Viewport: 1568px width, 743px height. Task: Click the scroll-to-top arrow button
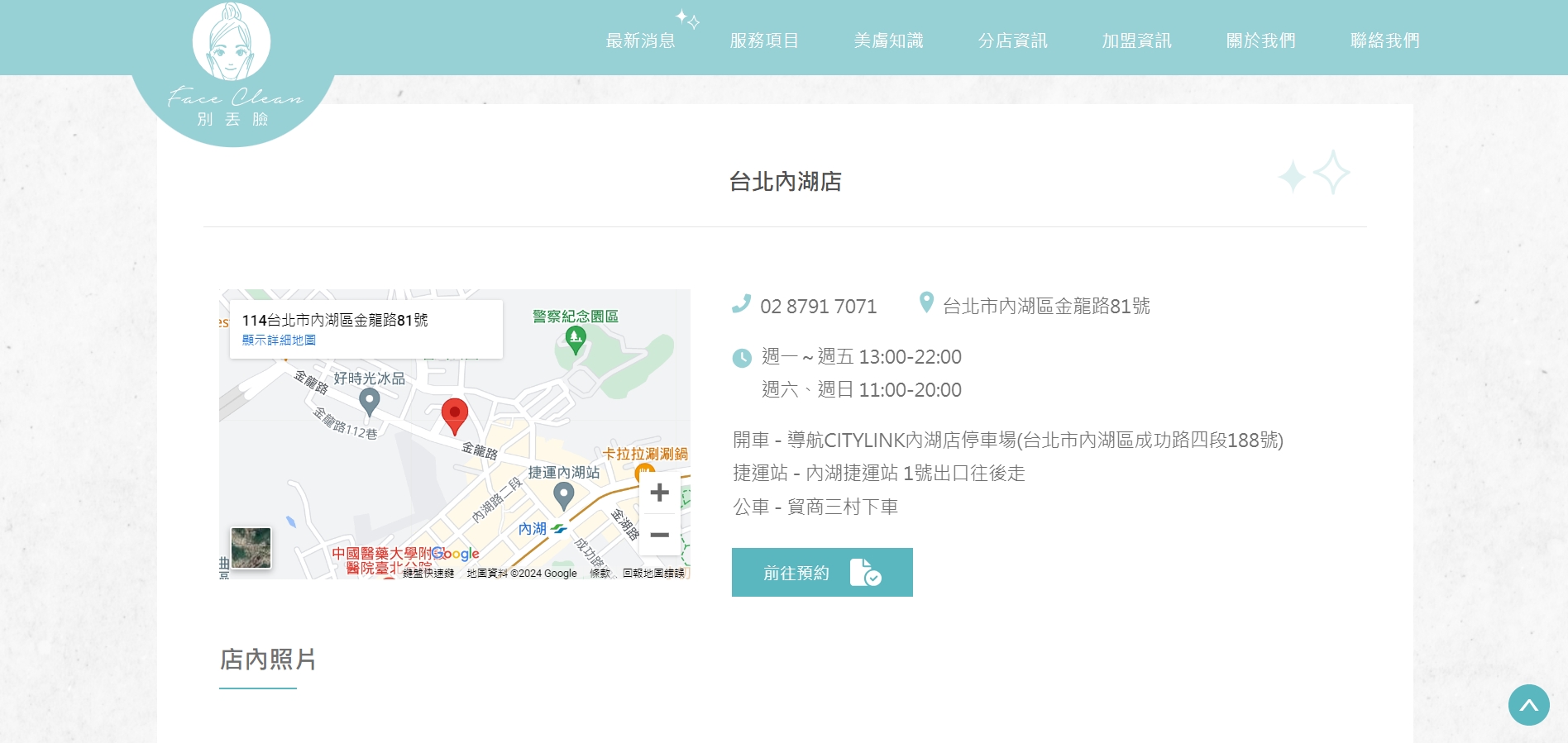1528,705
